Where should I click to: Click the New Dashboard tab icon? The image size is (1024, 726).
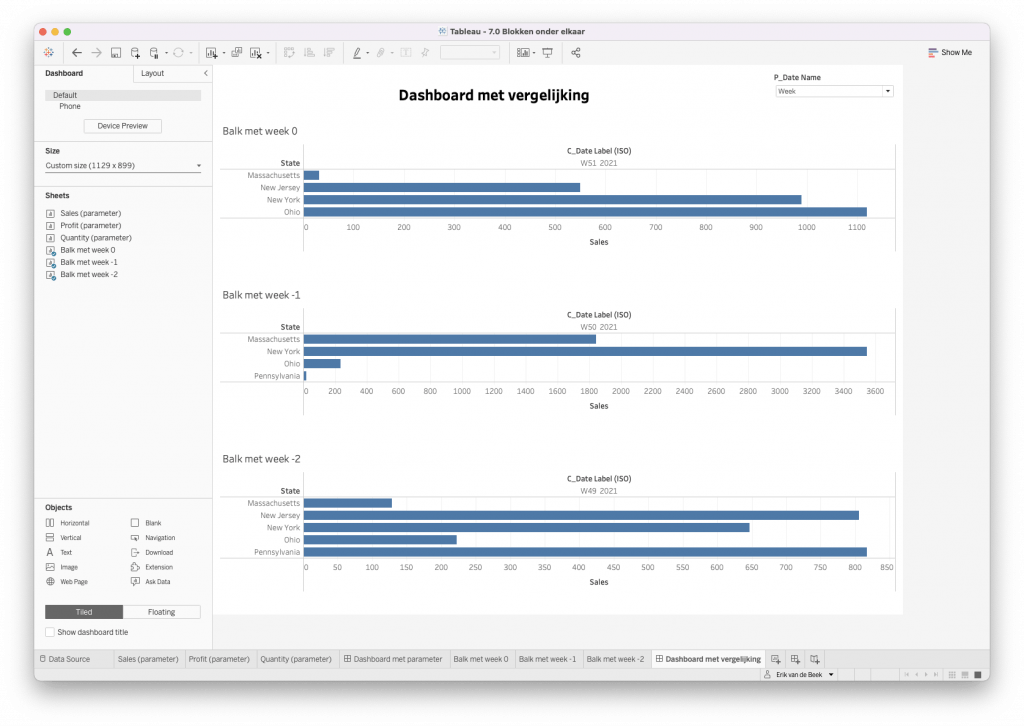click(795, 659)
